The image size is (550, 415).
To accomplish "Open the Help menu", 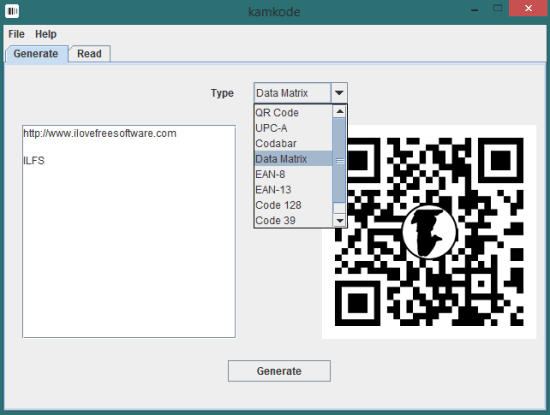I will pos(46,34).
